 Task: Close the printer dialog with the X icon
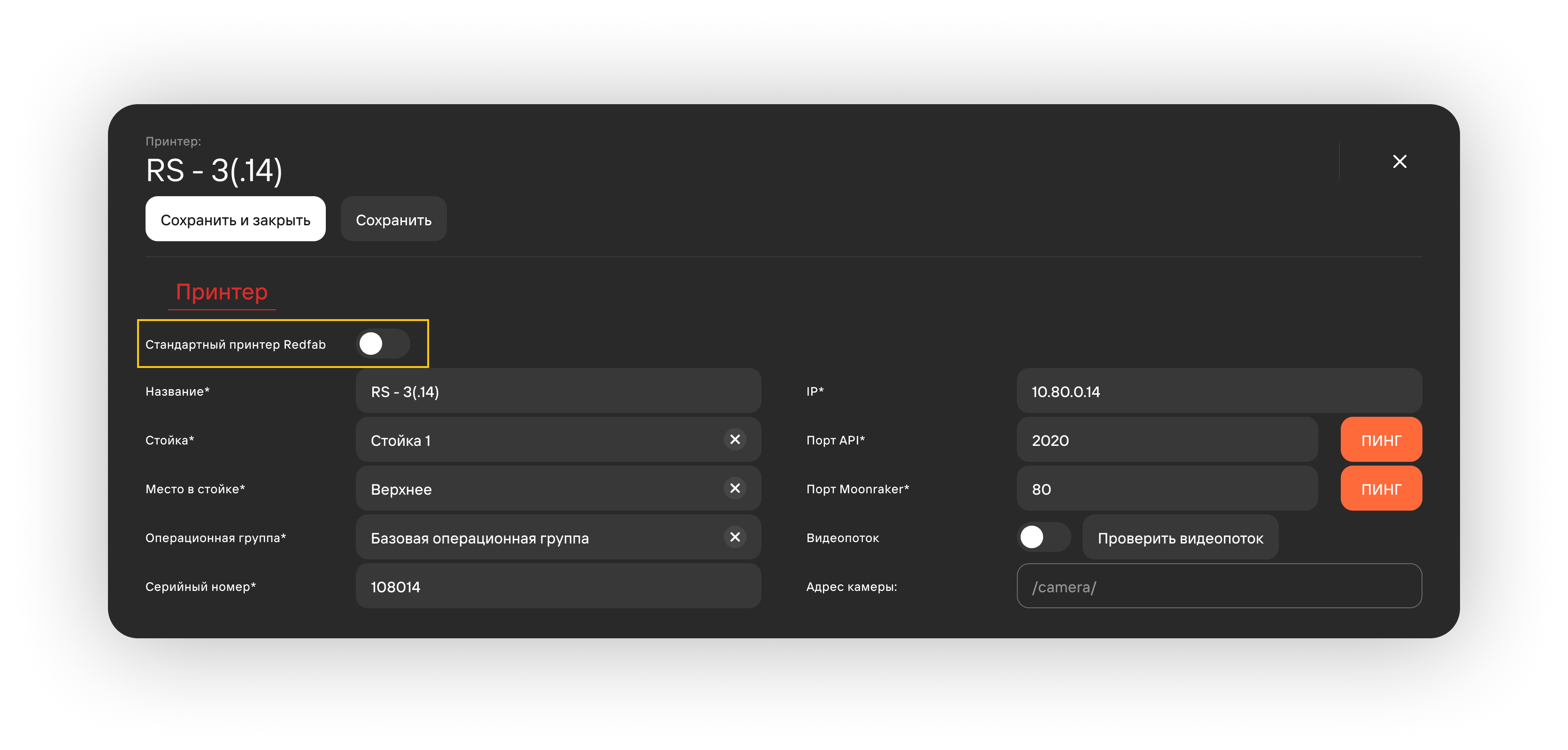[x=1399, y=161]
